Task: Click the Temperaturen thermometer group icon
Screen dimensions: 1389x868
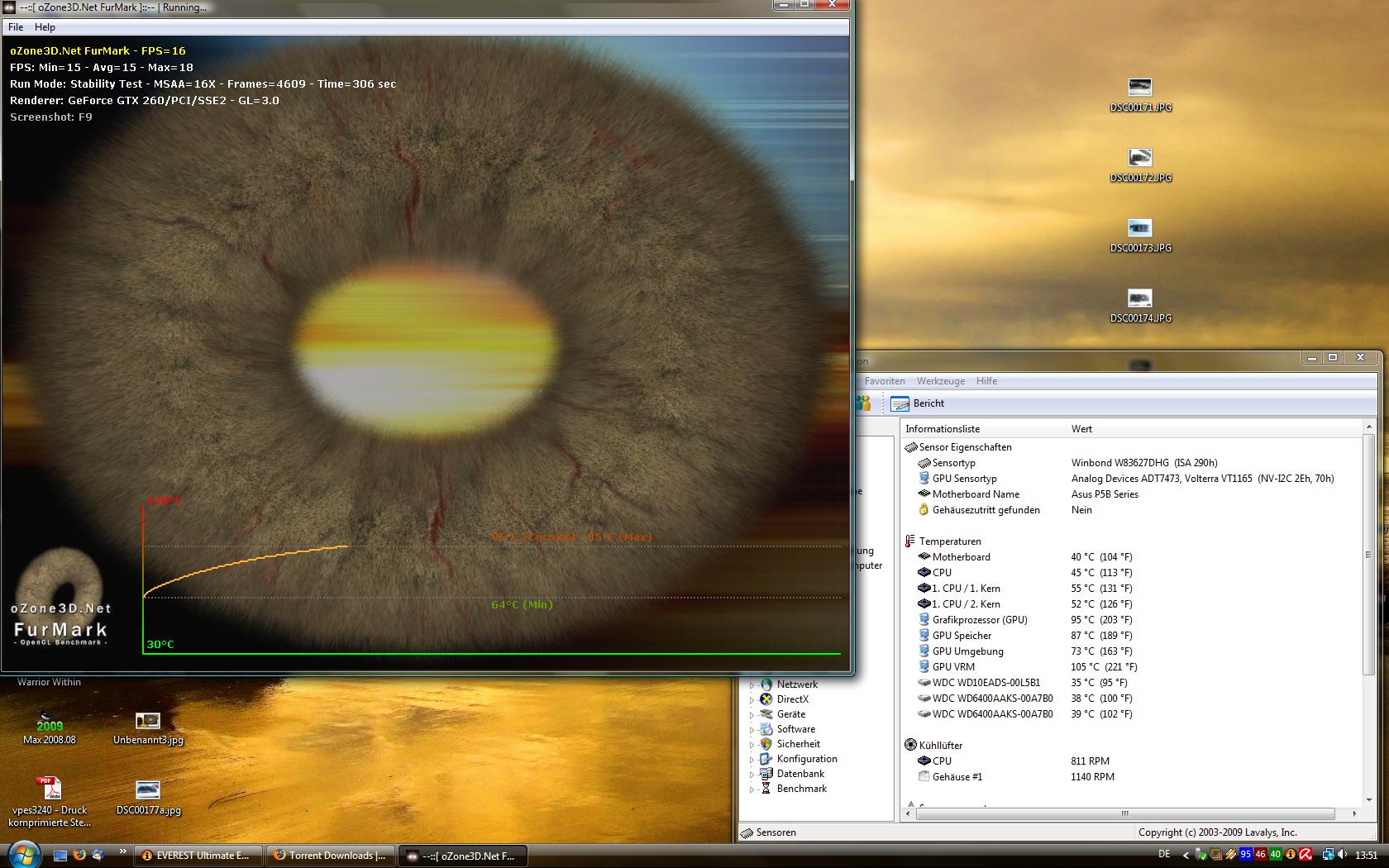Action: click(x=910, y=541)
